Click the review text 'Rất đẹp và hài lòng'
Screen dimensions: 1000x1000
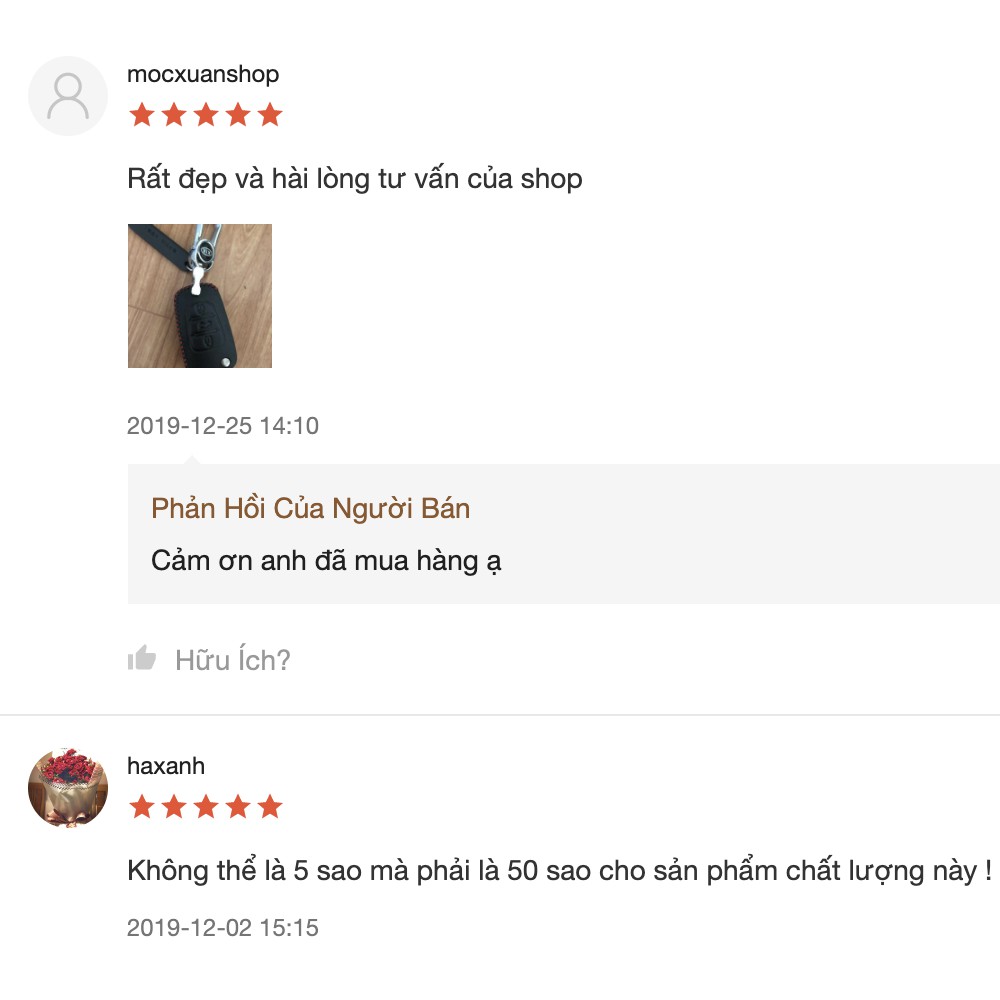click(x=249, y=179)
